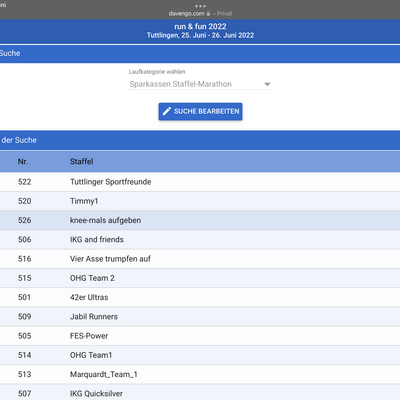Select the Tuttlinger Sportfreunde row
Image resolution: width=400 pixels, height=400 pixels.
click(200, 182)
